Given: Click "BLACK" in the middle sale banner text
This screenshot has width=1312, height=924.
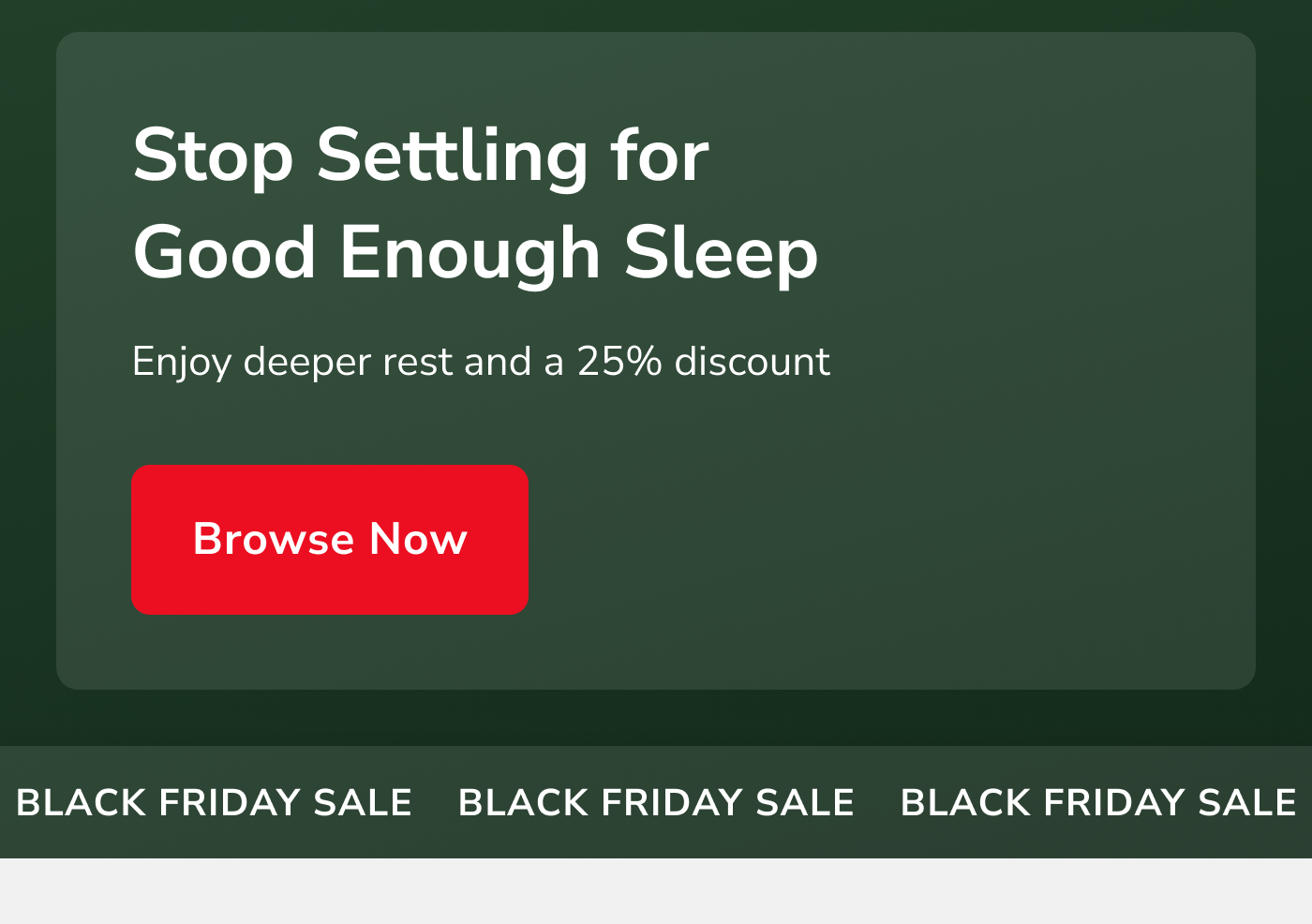Looking at the screenshot, I should 524,803.
